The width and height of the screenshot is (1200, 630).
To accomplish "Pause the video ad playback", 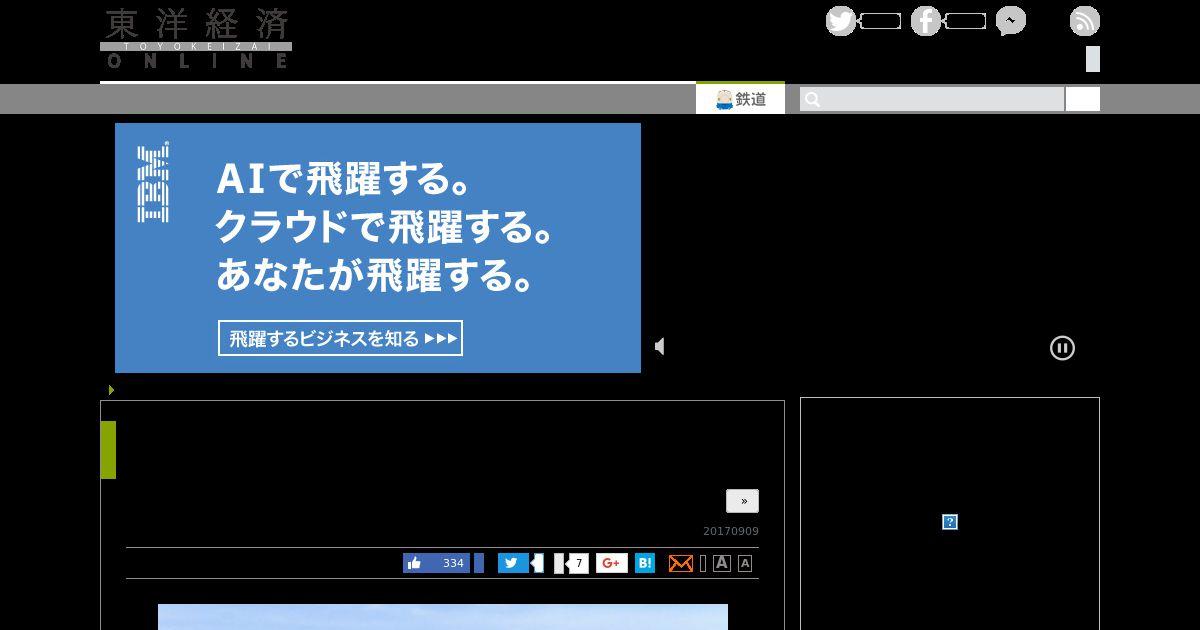I will coord(1062,348).
